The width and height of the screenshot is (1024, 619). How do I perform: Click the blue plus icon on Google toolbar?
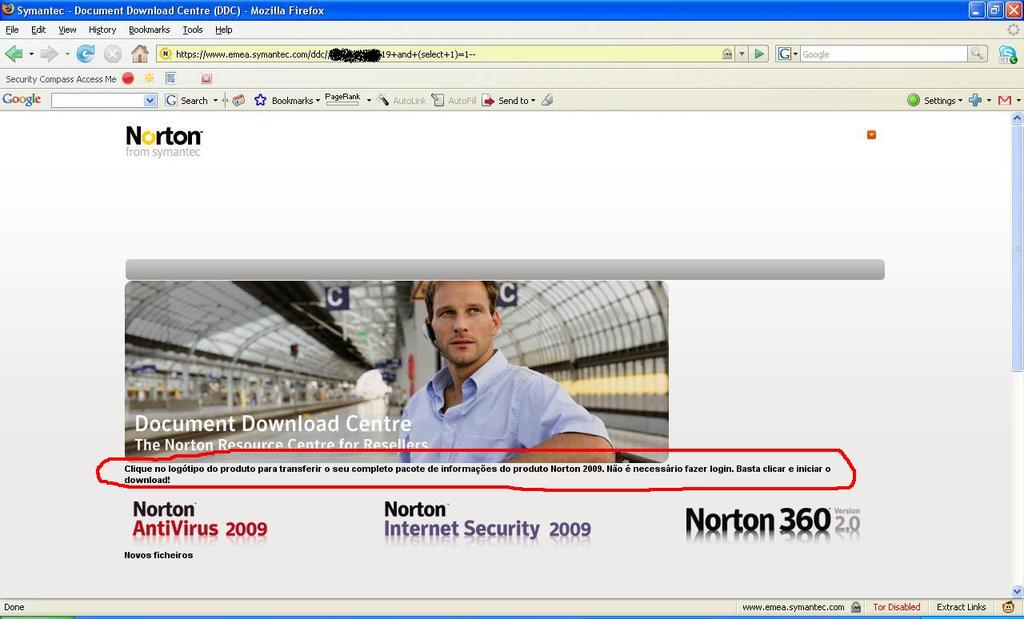pos(976,100)
